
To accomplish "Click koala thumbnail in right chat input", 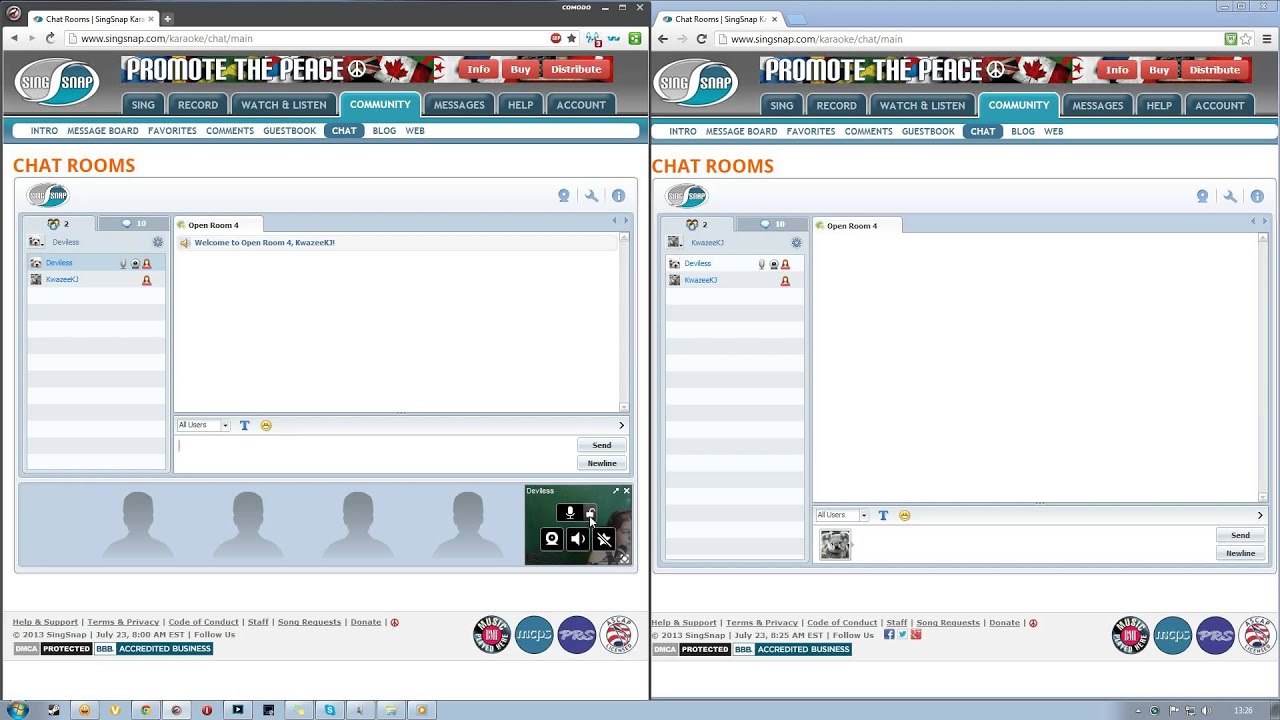I will [835, 544].
